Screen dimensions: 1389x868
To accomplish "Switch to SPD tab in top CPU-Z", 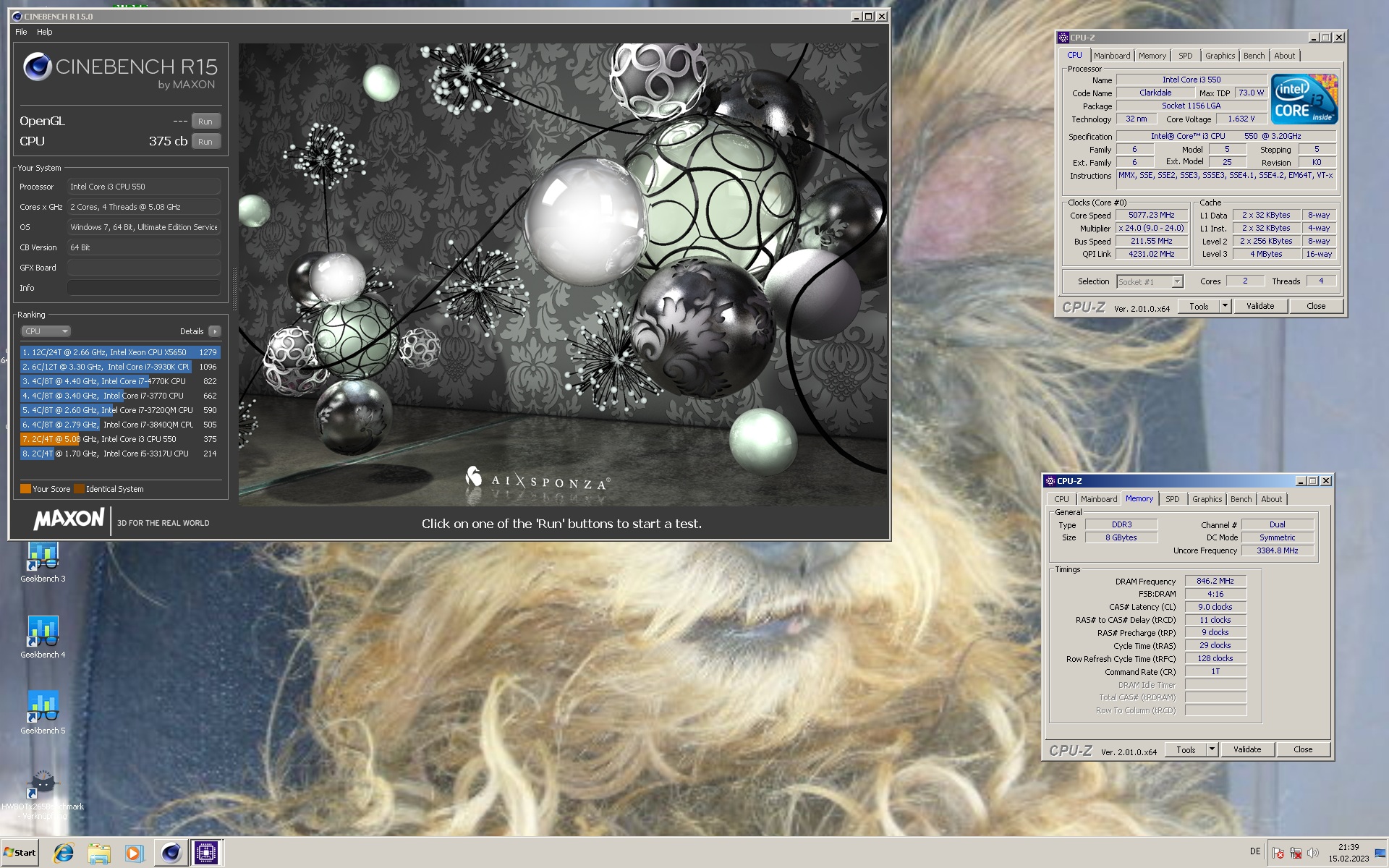I will [1185, 56].
